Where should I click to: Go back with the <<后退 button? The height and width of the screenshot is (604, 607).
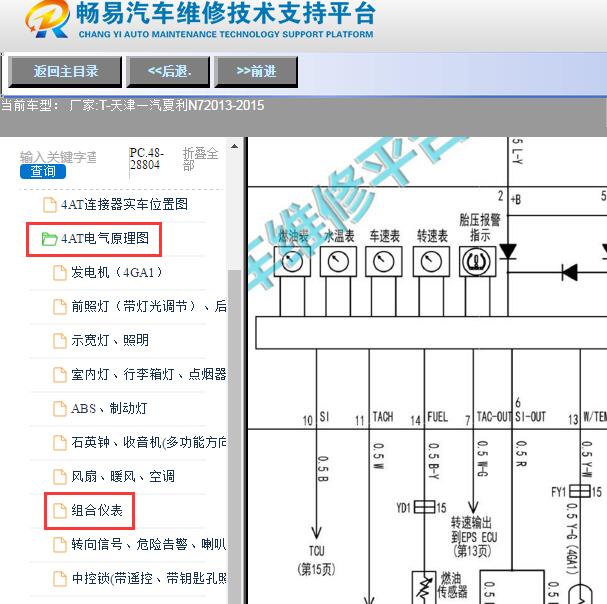tap(168, 72)
